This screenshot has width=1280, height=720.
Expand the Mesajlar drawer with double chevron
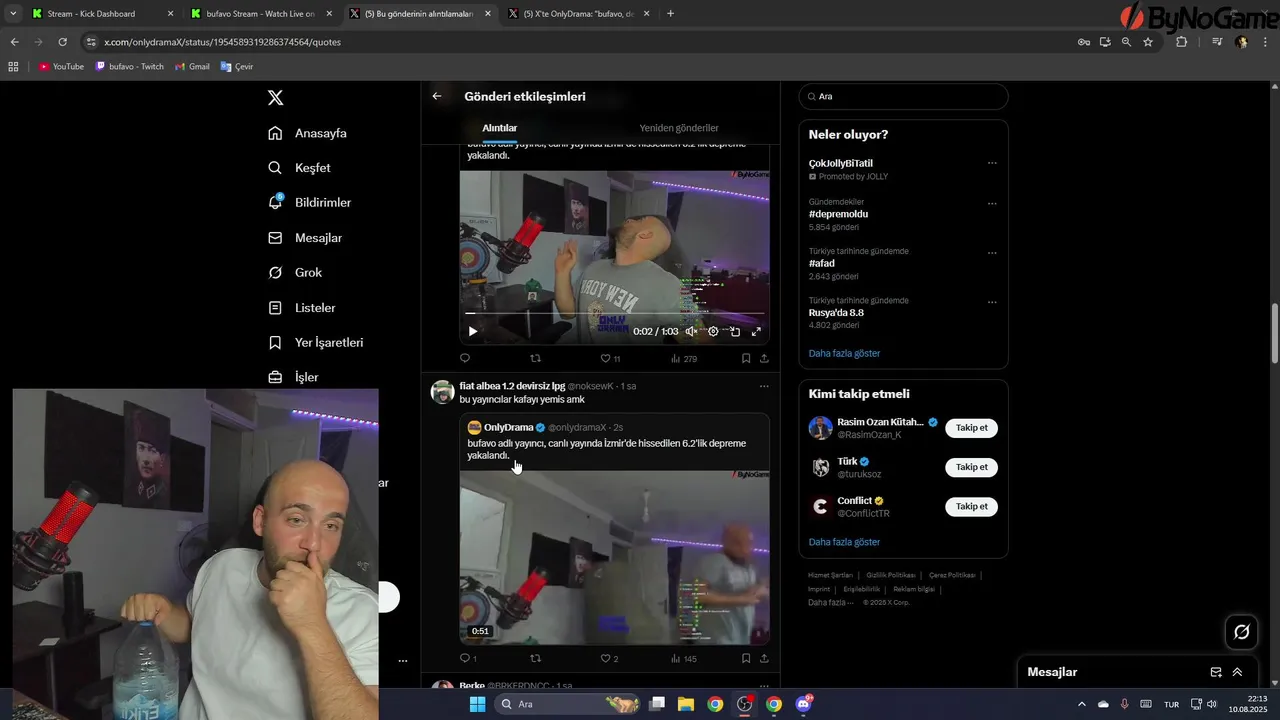pyautogui.click(x=1237, y=672)
